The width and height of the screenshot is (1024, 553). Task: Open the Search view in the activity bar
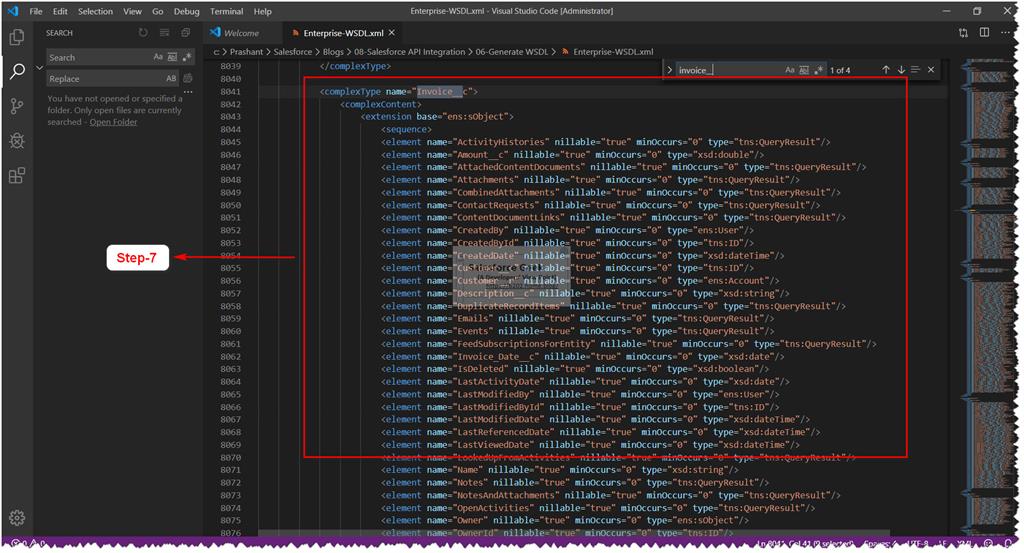point(17,71)
